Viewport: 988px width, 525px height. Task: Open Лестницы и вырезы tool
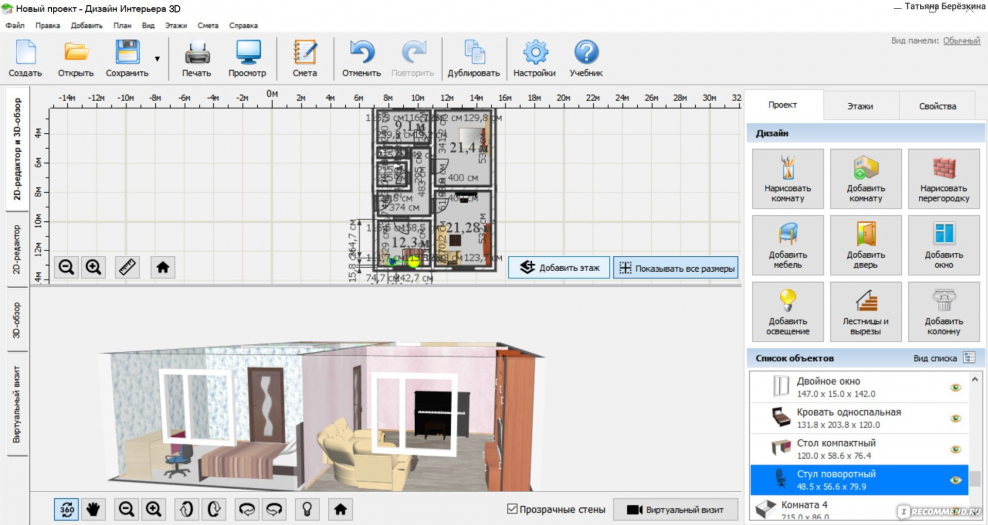(x=865, y=310)
